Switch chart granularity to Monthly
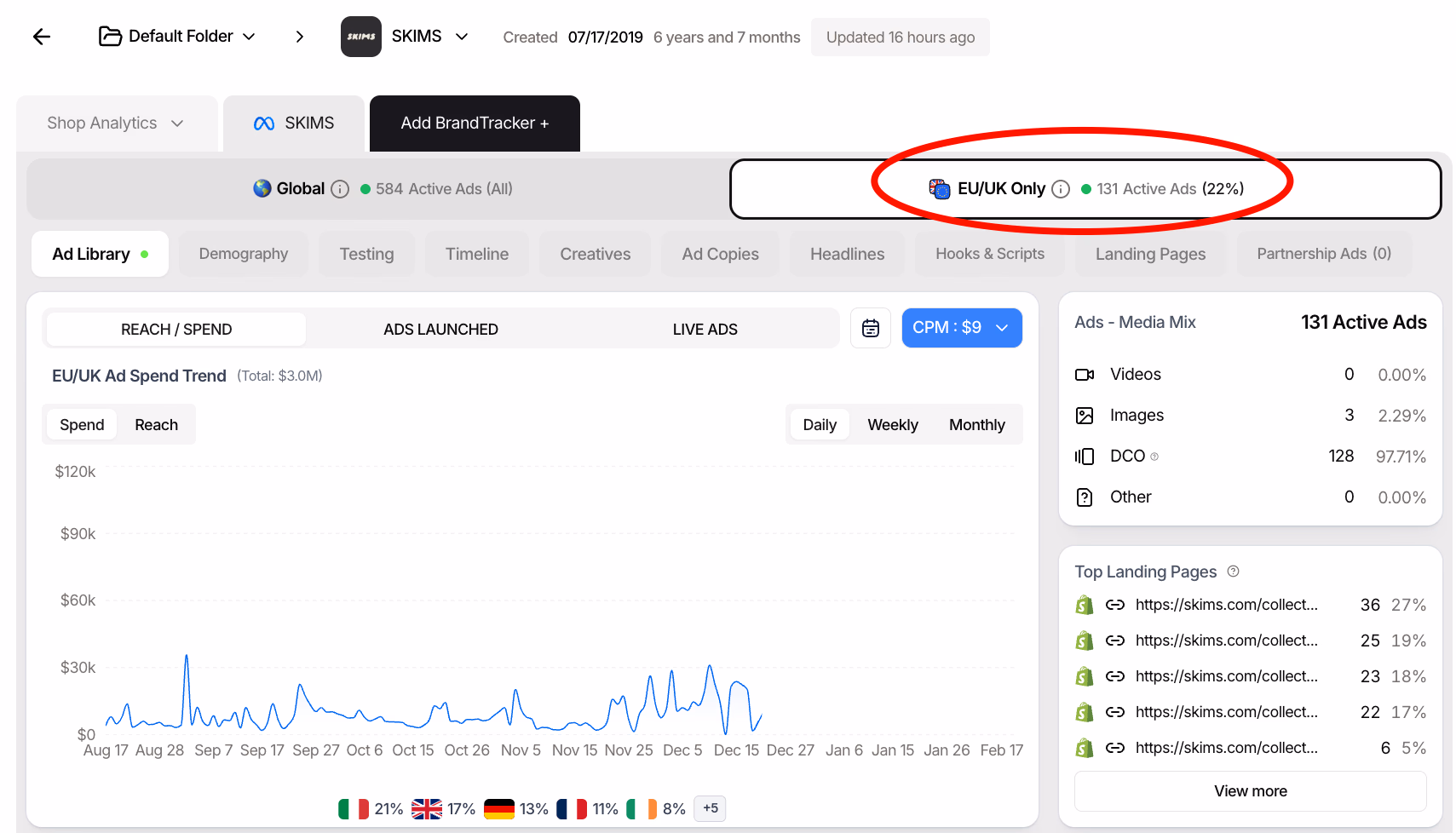Viewport: 1456px width, 833px height. coord(976,424)
